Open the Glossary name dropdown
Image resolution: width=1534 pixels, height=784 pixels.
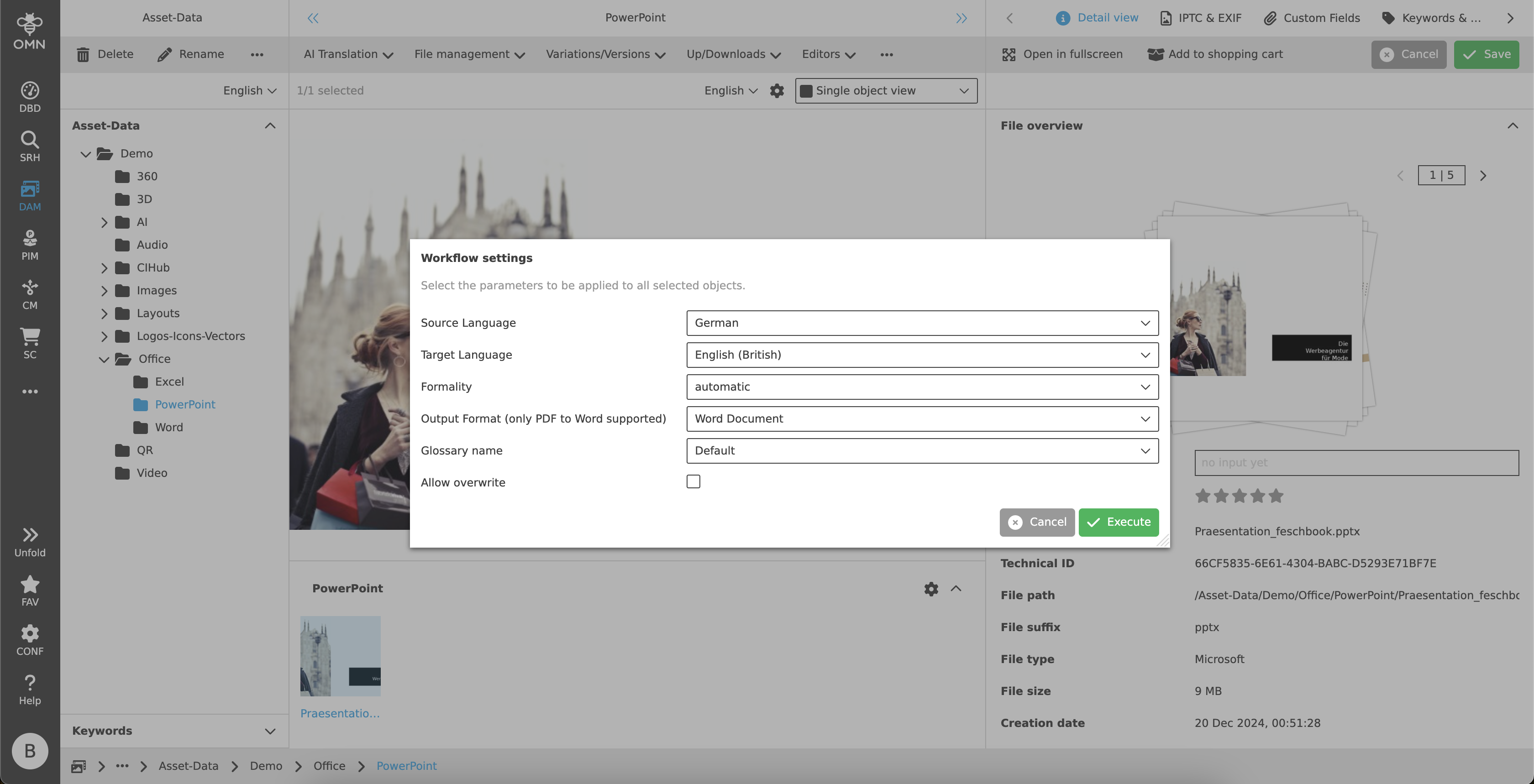click(x=922, y=450)
